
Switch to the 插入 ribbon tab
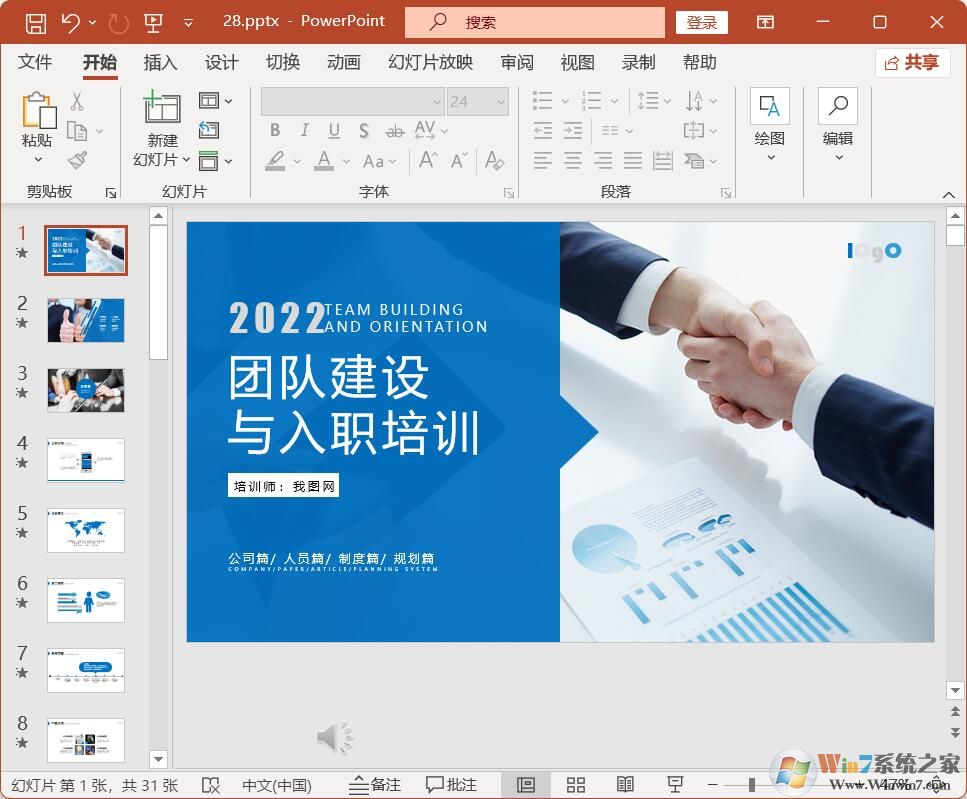(160, 62)
